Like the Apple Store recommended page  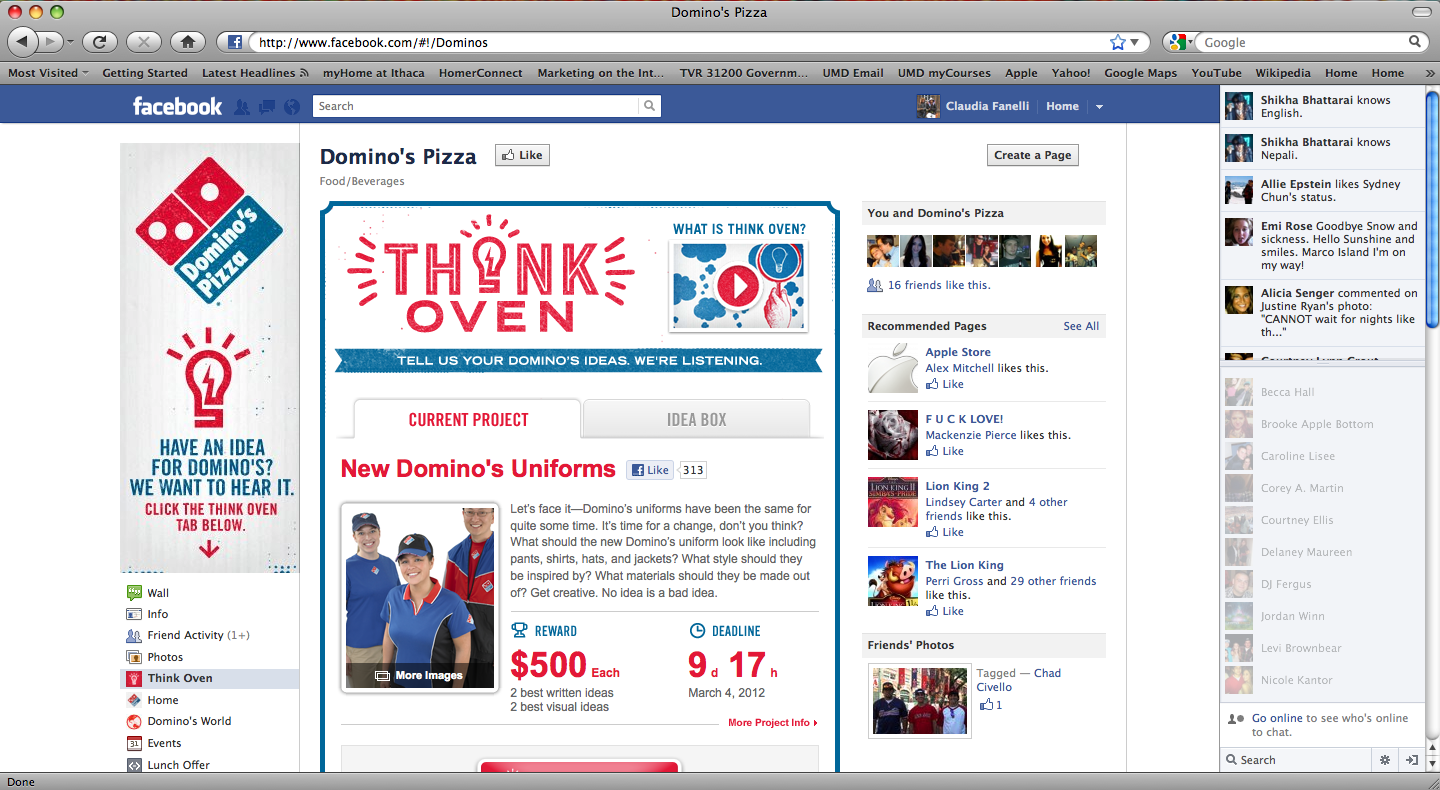click(x=944, y=384)
